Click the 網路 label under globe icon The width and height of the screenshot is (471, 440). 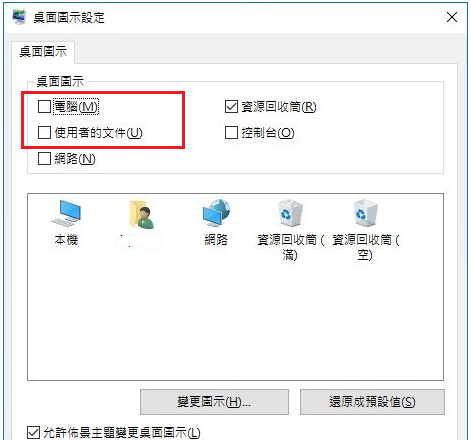point(216,240)
